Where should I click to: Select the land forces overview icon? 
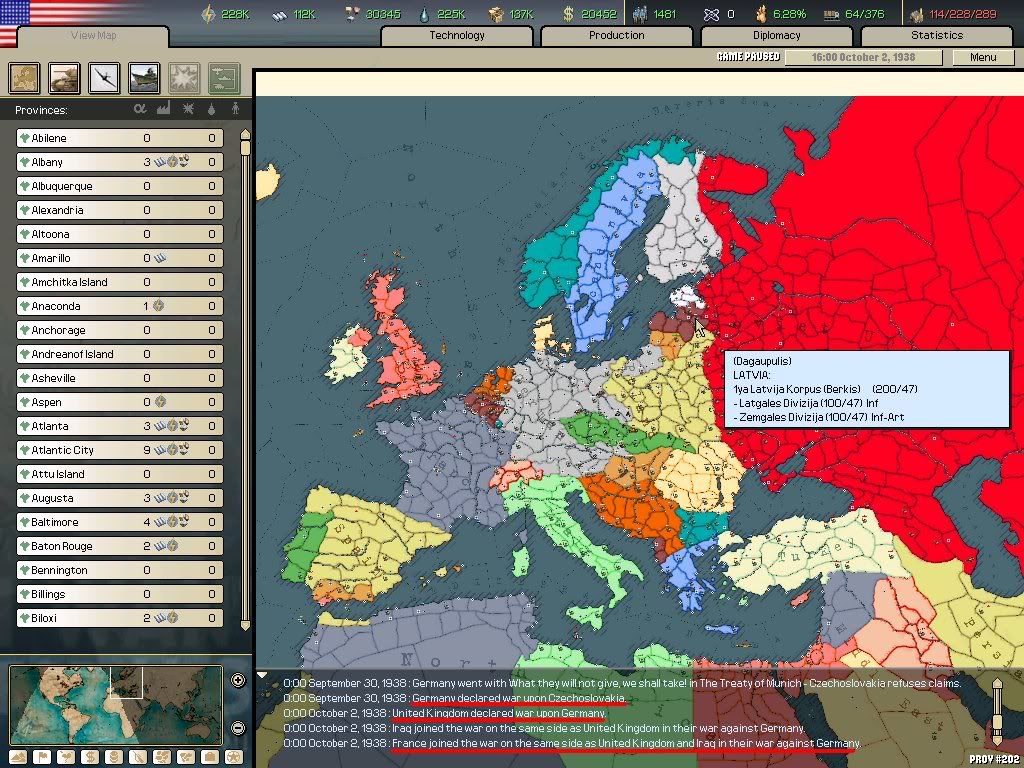click(64, 78)
